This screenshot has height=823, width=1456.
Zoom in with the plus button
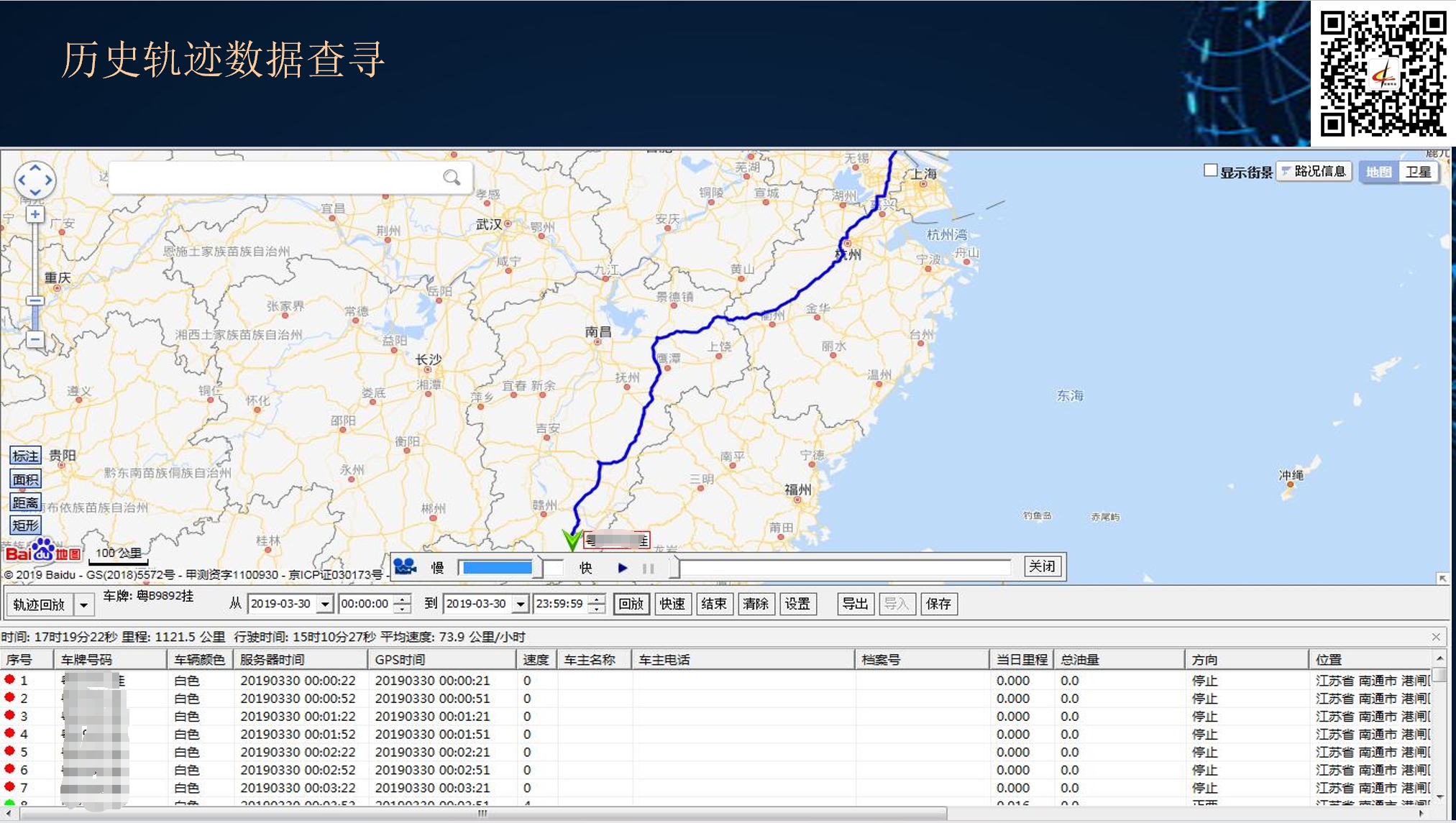(x=35, y=214)
